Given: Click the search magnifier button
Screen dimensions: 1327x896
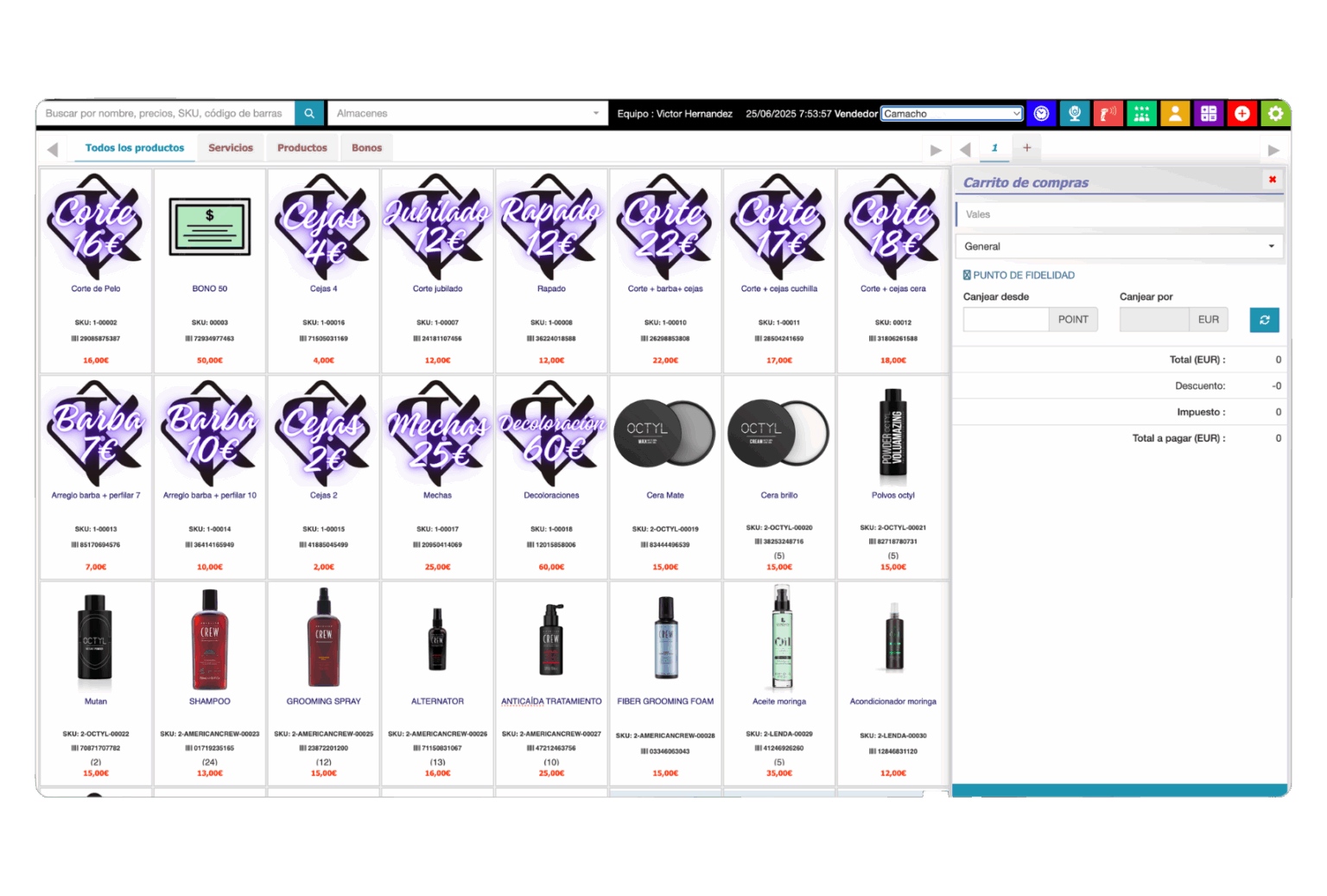Looking at the screenshot, I should click(309, 113).
